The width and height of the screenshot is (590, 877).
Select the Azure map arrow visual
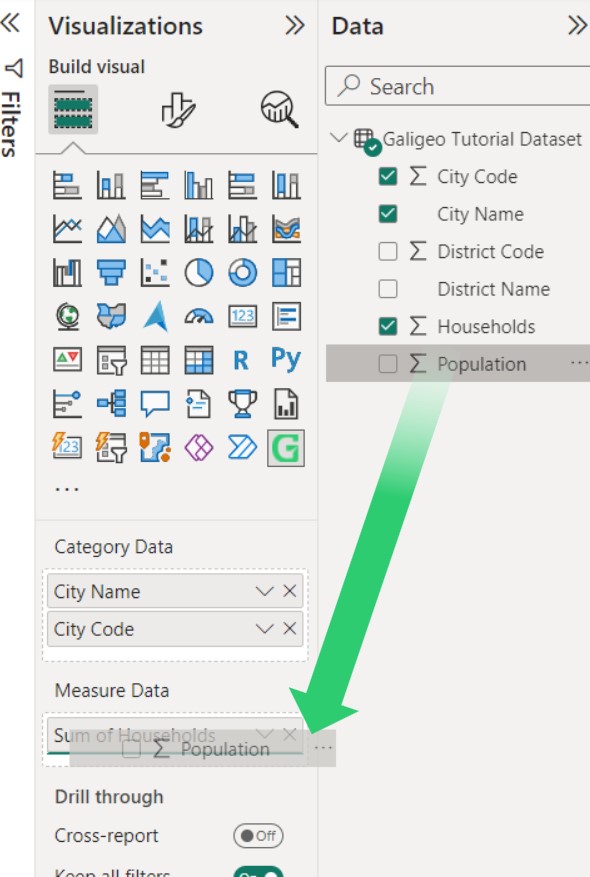[155, 316]
